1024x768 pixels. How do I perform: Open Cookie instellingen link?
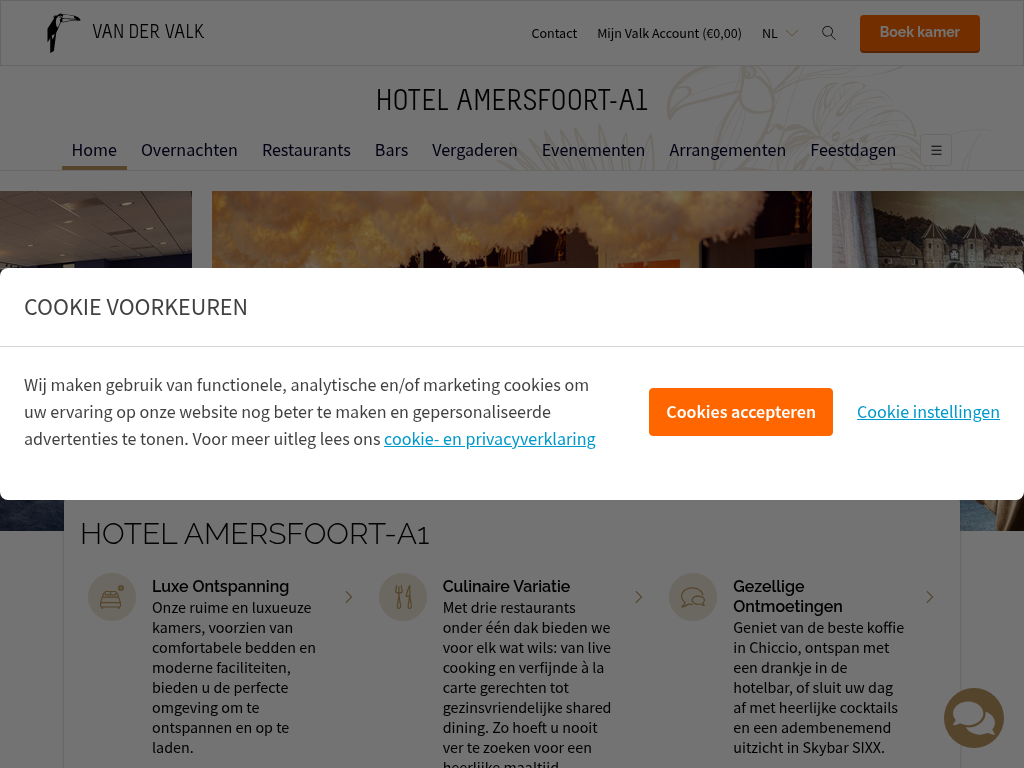[928, 412]
